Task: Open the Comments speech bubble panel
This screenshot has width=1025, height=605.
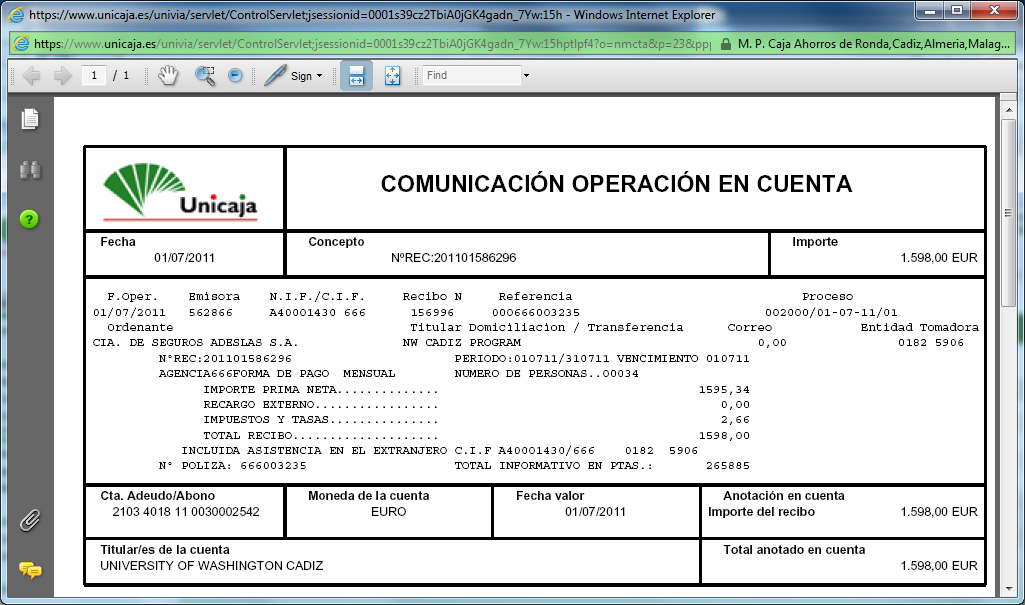Action: (x=30, y=570)
